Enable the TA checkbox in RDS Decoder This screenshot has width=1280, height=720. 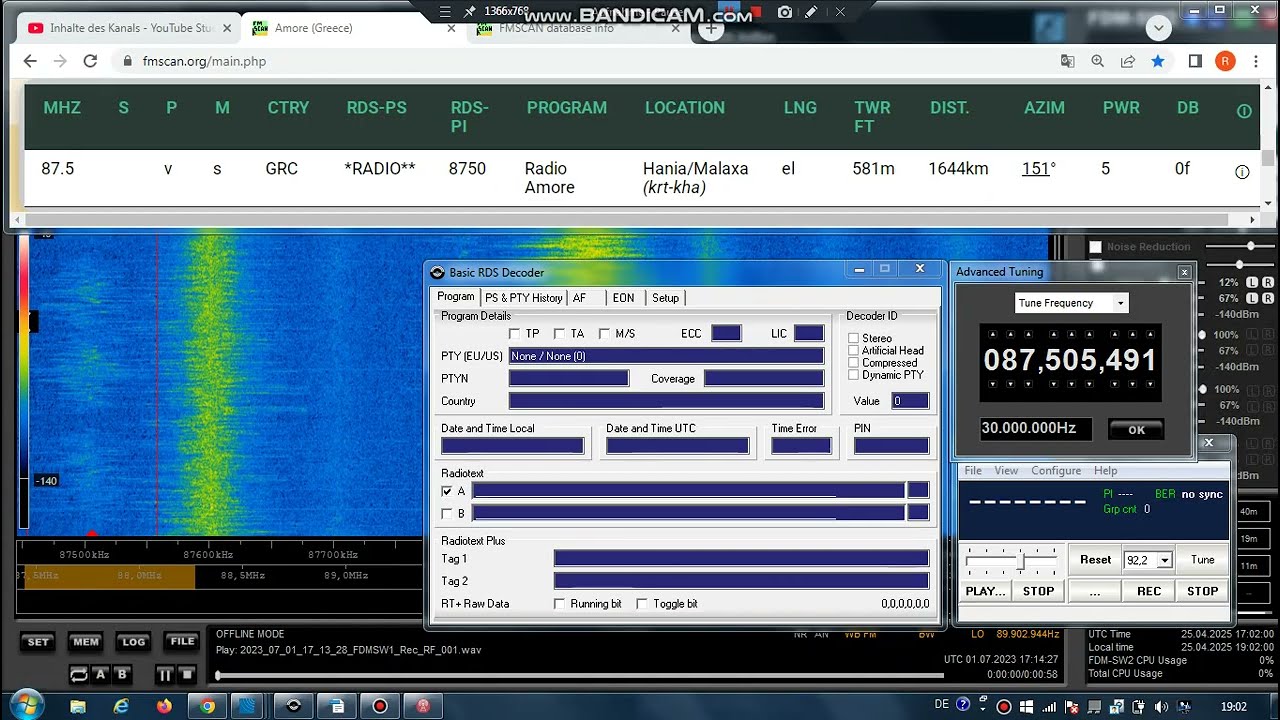coord(559,334)
